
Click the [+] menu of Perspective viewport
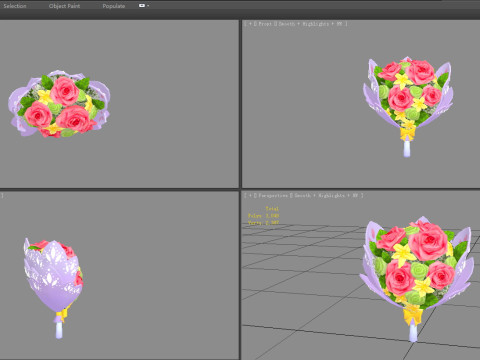coord(250,196)
